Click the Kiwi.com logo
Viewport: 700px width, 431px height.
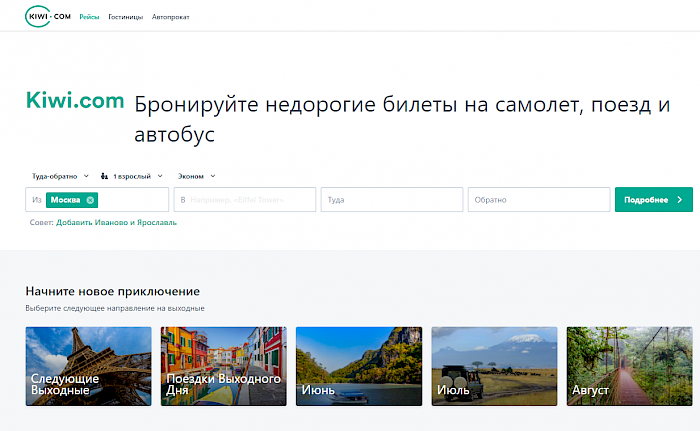tap(48, 17)
